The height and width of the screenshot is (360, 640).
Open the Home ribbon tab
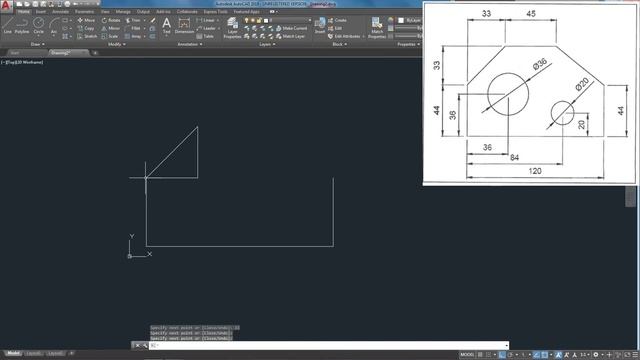(x=24, y=12)
